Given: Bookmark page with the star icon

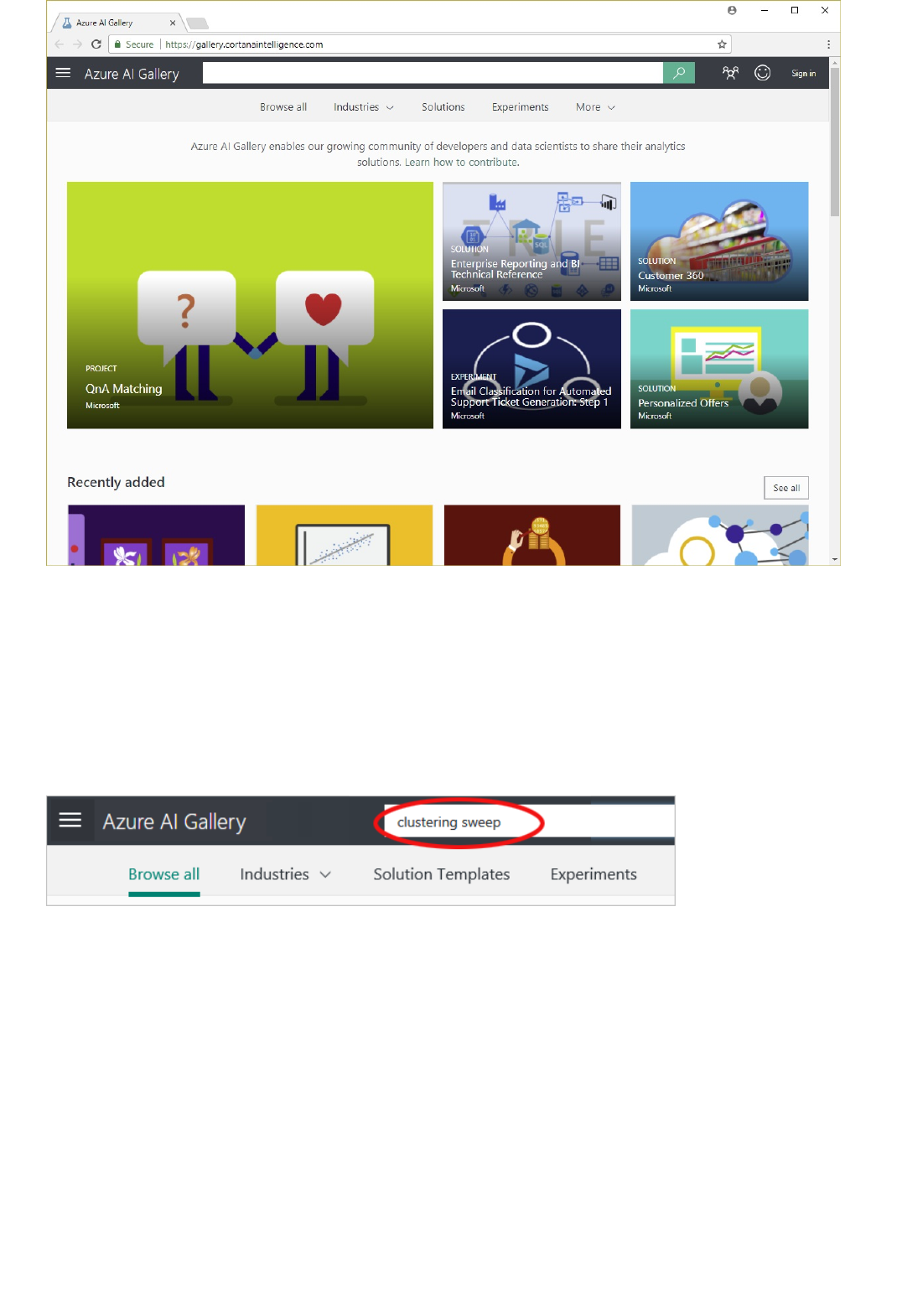Looking at the screenshot, I should click(x=722, y=44).
